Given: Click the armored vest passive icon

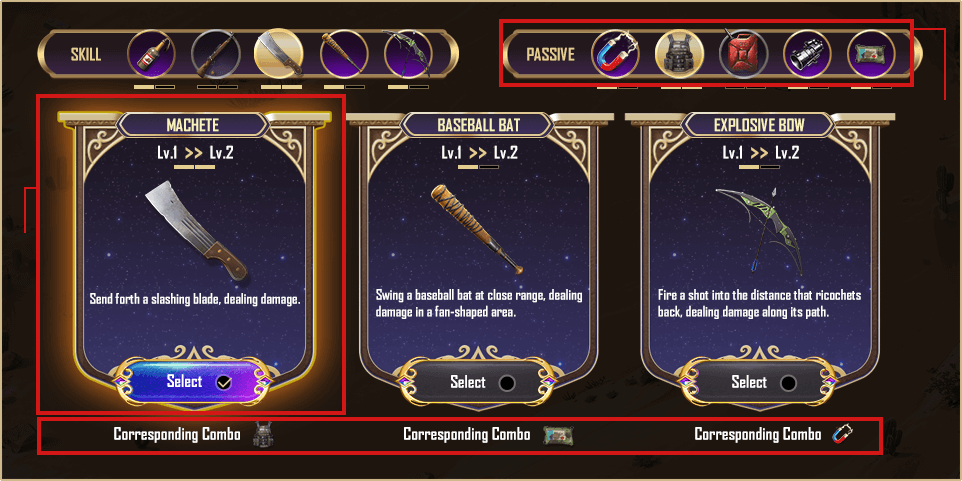Looking at the screenshot, I should 679,55.
